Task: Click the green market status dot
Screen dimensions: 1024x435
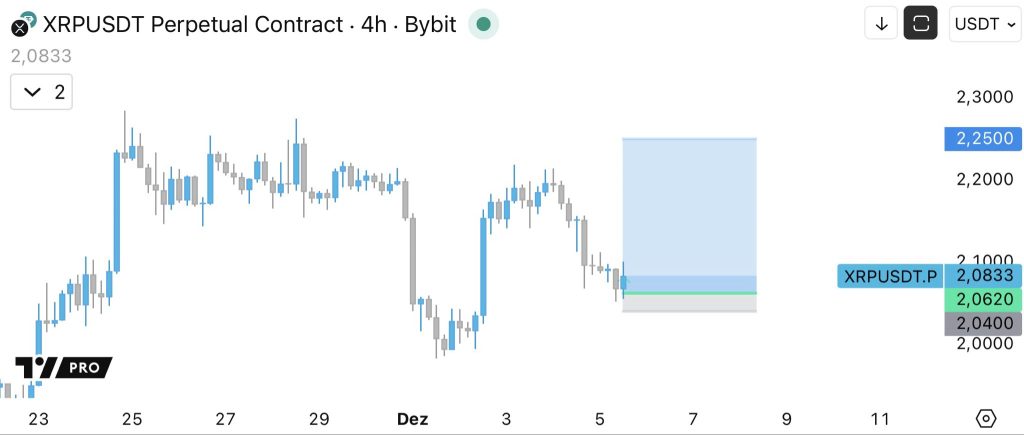Action: (x=483, y=24)
